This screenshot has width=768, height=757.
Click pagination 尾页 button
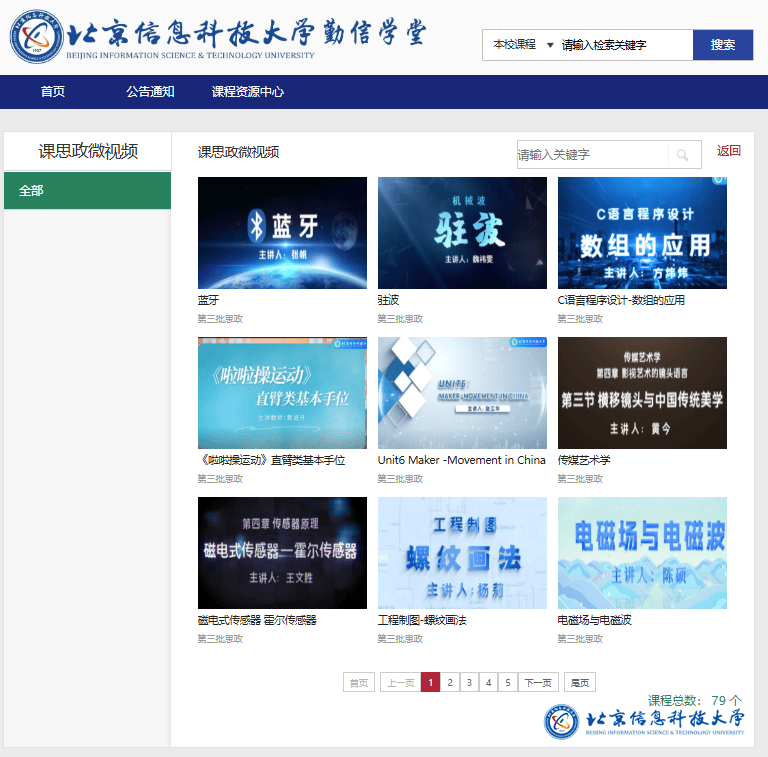click(580, 683)
